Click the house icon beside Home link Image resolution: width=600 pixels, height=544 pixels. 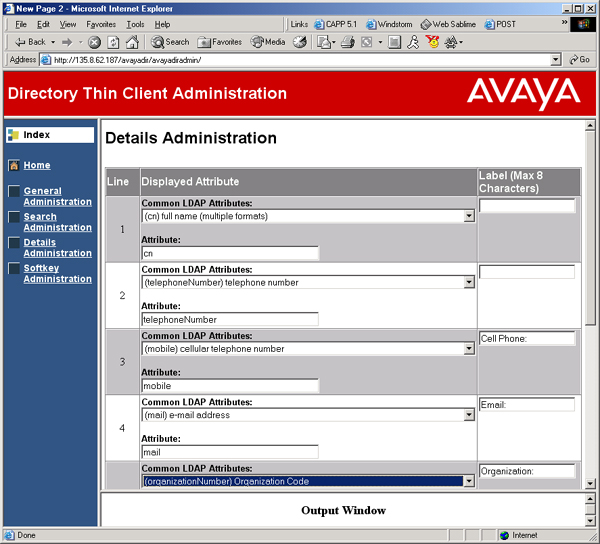point(14,165)
